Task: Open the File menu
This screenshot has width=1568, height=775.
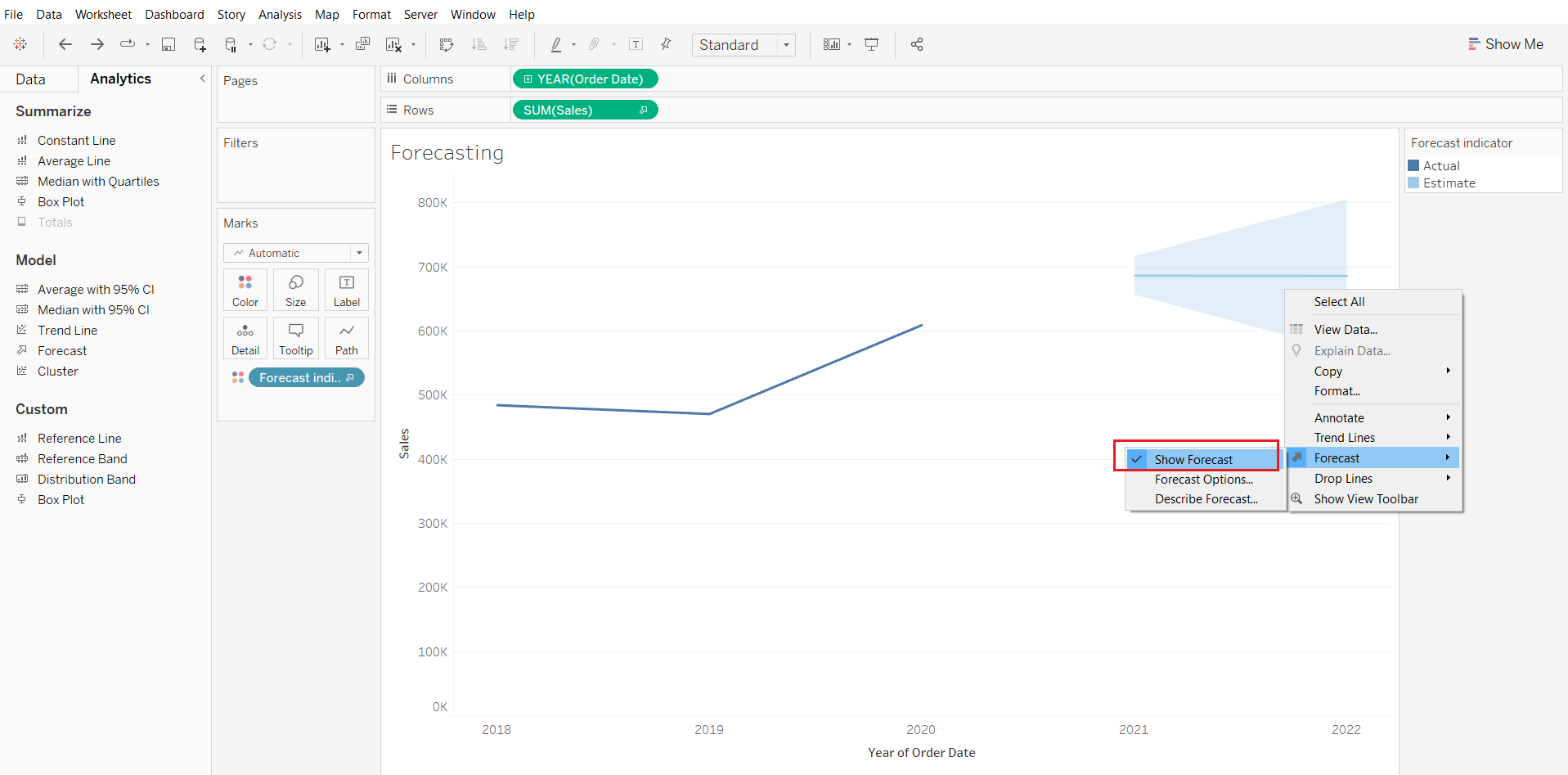Action: pos(14,15)
